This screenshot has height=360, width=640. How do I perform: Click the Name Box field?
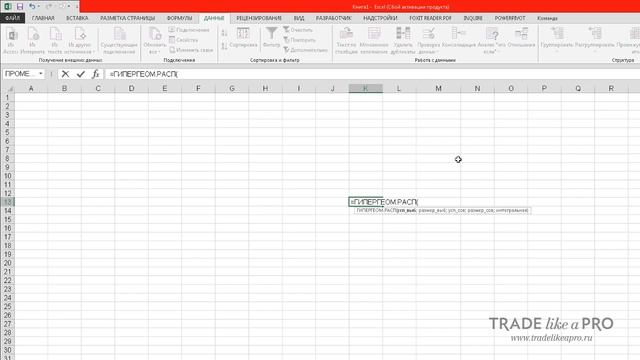pyautogui.click(x=20, y=74)
